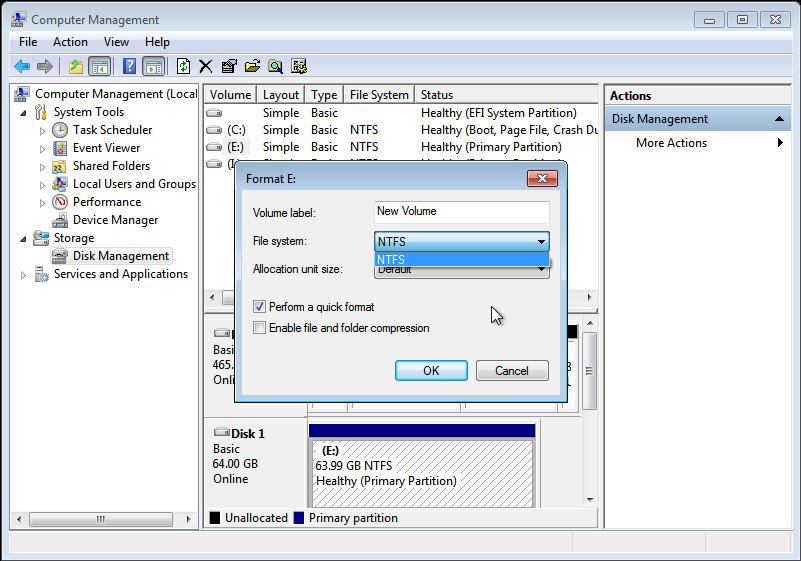Select NTFS option in dropdown list
This screenshot has width=801, height=561.
click(462, 260)
